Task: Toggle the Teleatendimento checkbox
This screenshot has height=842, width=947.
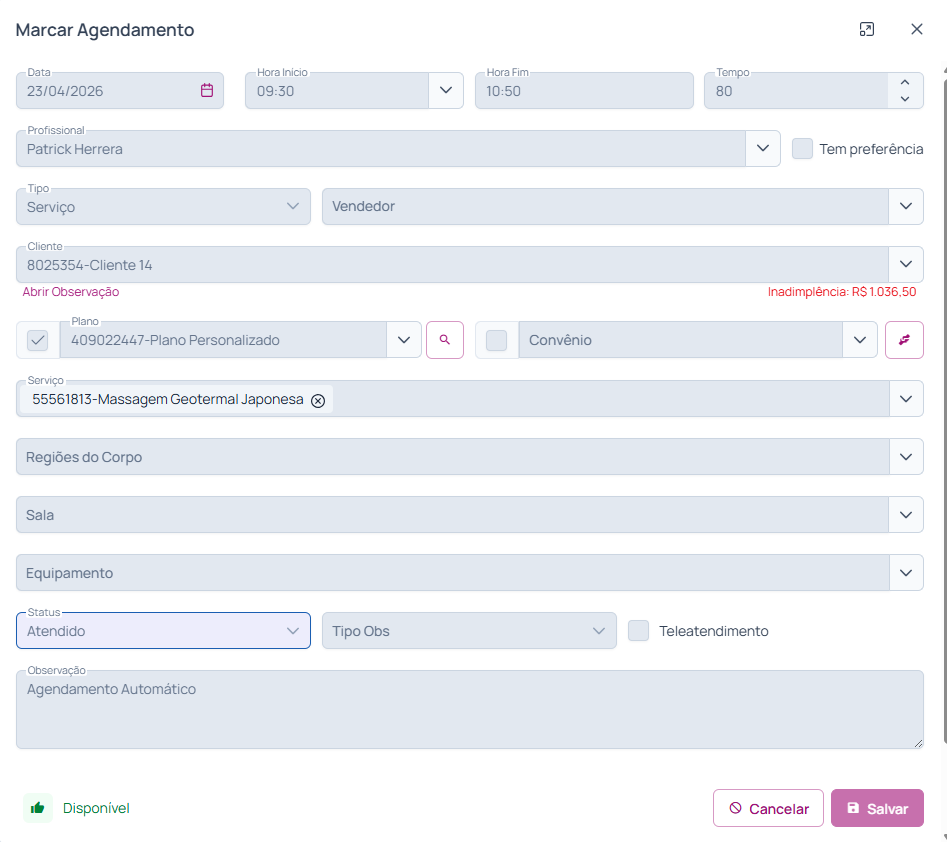Action: coord(639,631)
